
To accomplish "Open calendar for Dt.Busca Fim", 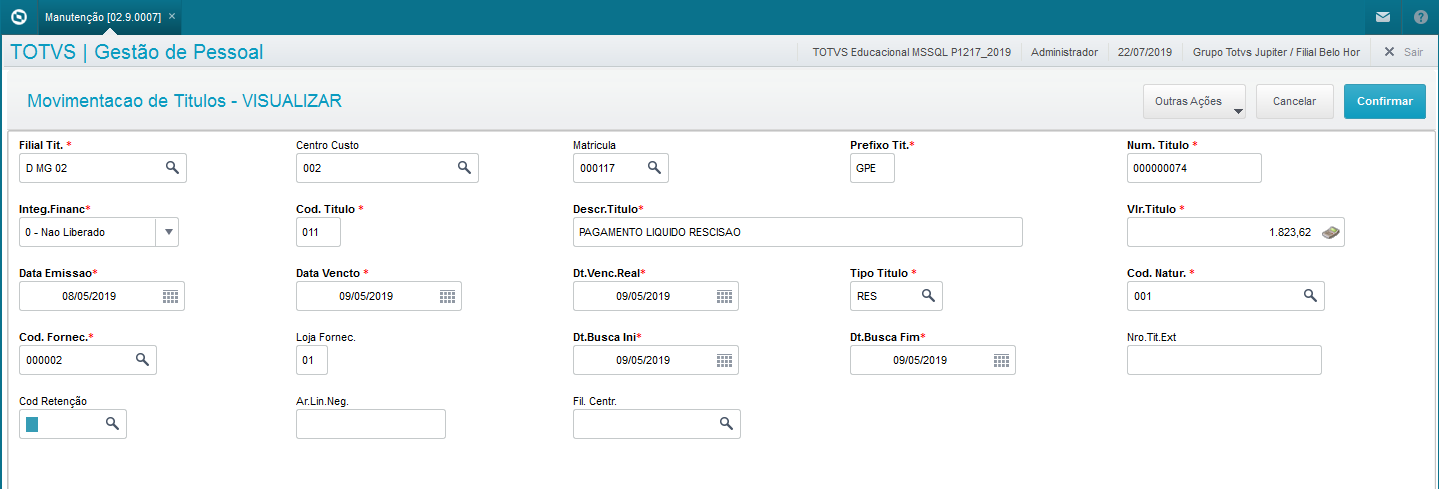I will pos(1001,360).
